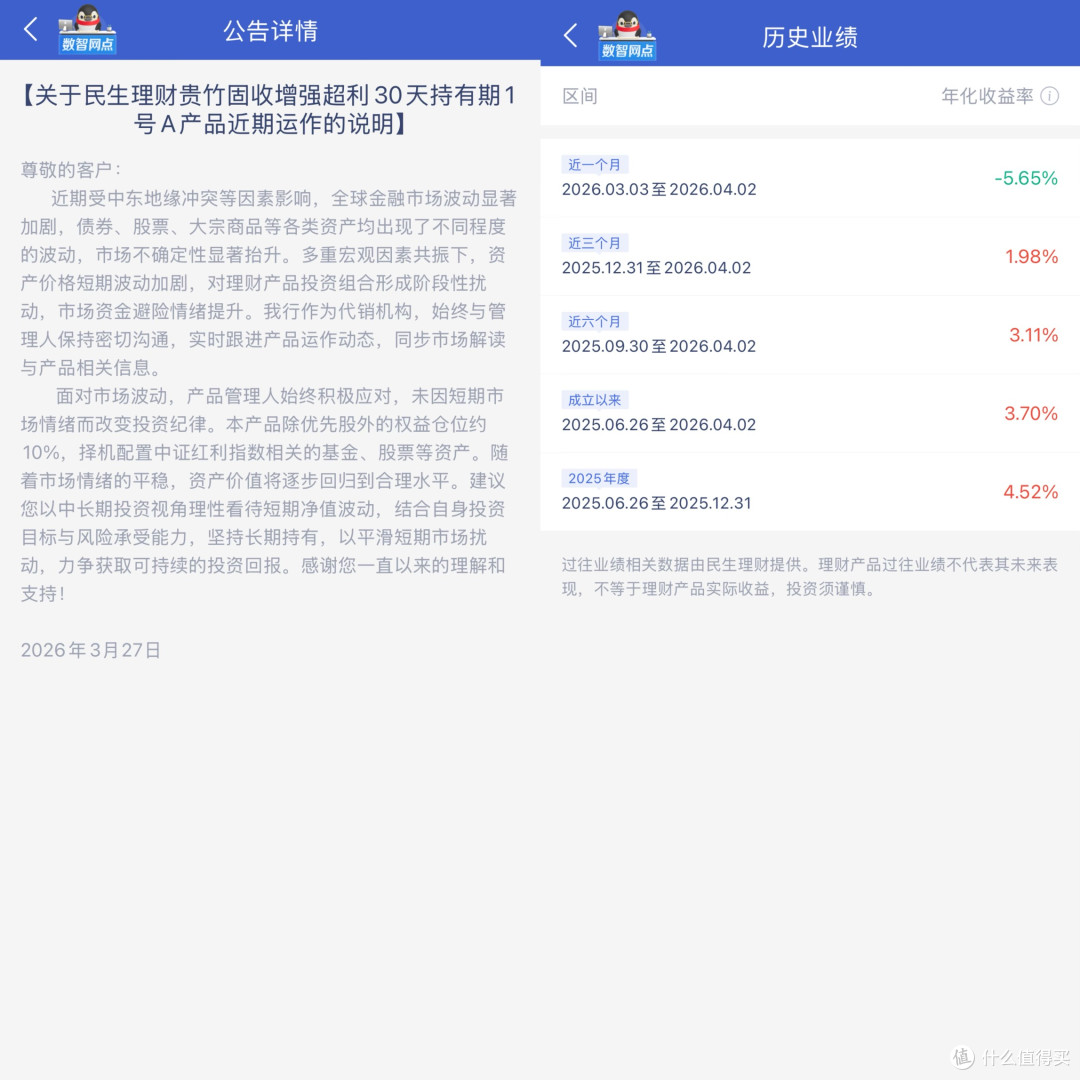Tap the 4.52% return value
The width and height of the screenshot is (1080, 1080).
[1030, 492]
